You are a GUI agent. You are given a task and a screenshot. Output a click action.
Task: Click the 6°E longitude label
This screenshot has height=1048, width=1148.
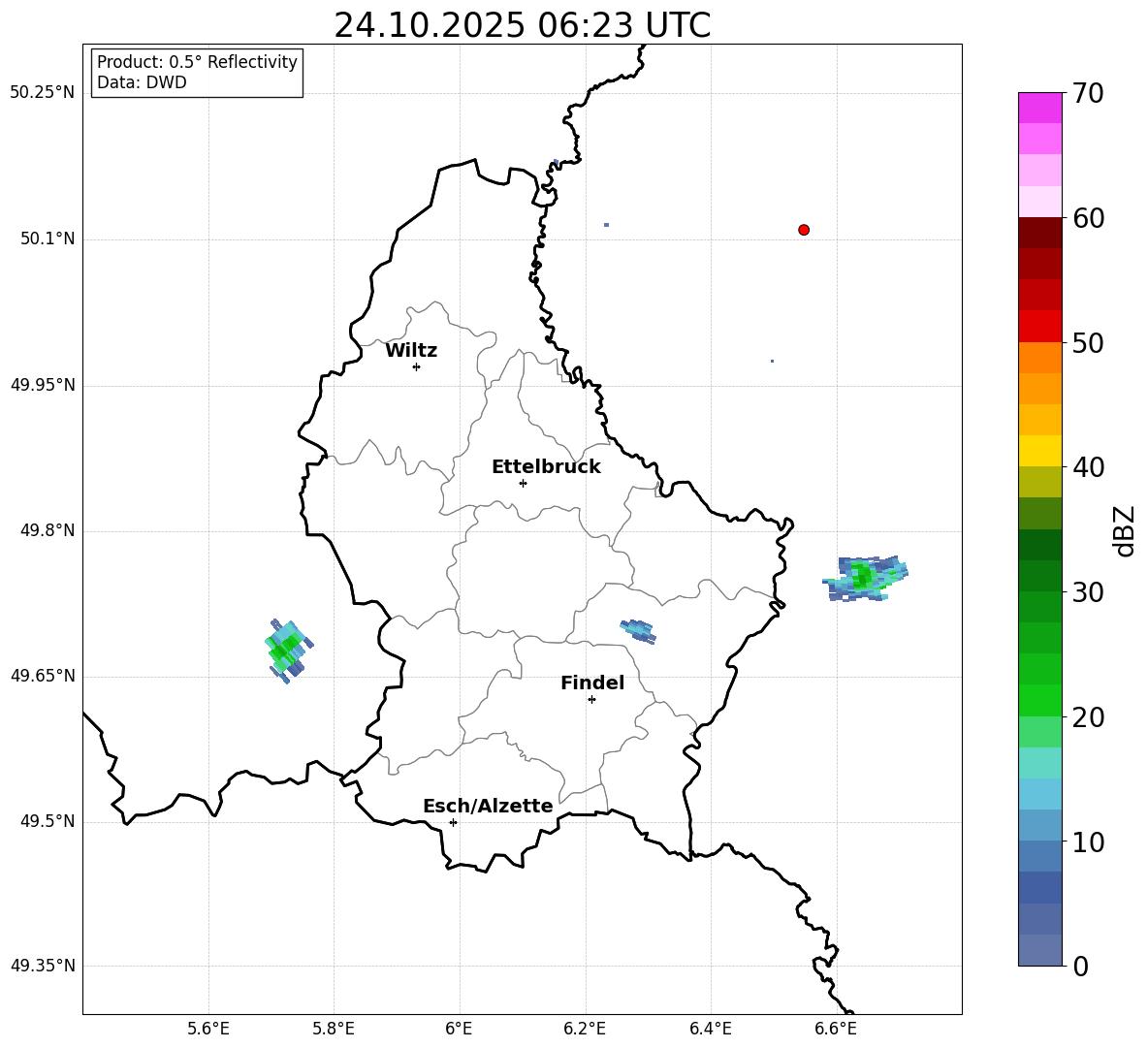coord(459,1029)
